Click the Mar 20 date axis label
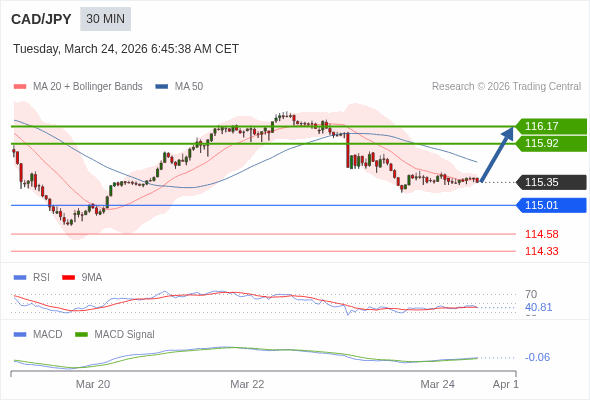 [x=93, y=384]
